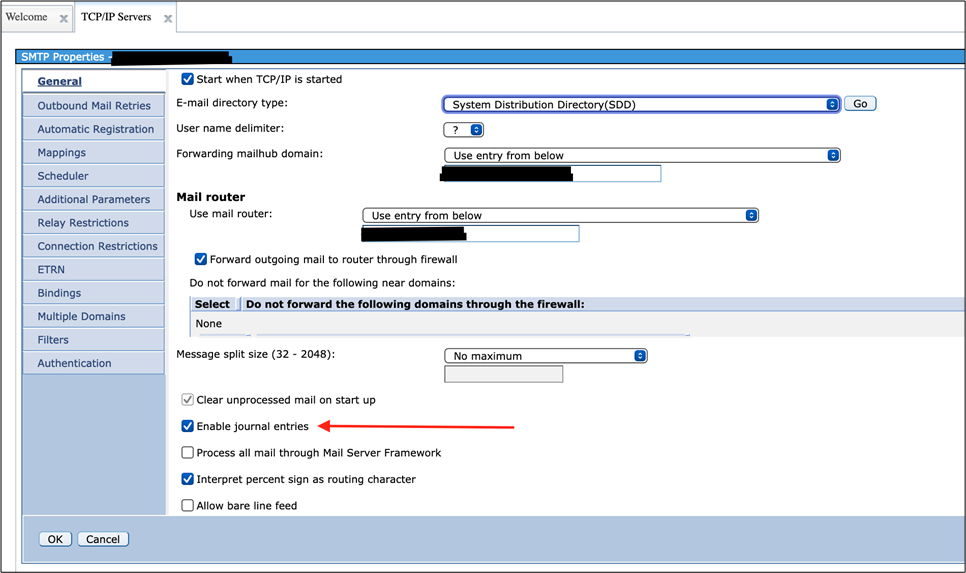Open the Message split size dropdown

click(545, 356)
